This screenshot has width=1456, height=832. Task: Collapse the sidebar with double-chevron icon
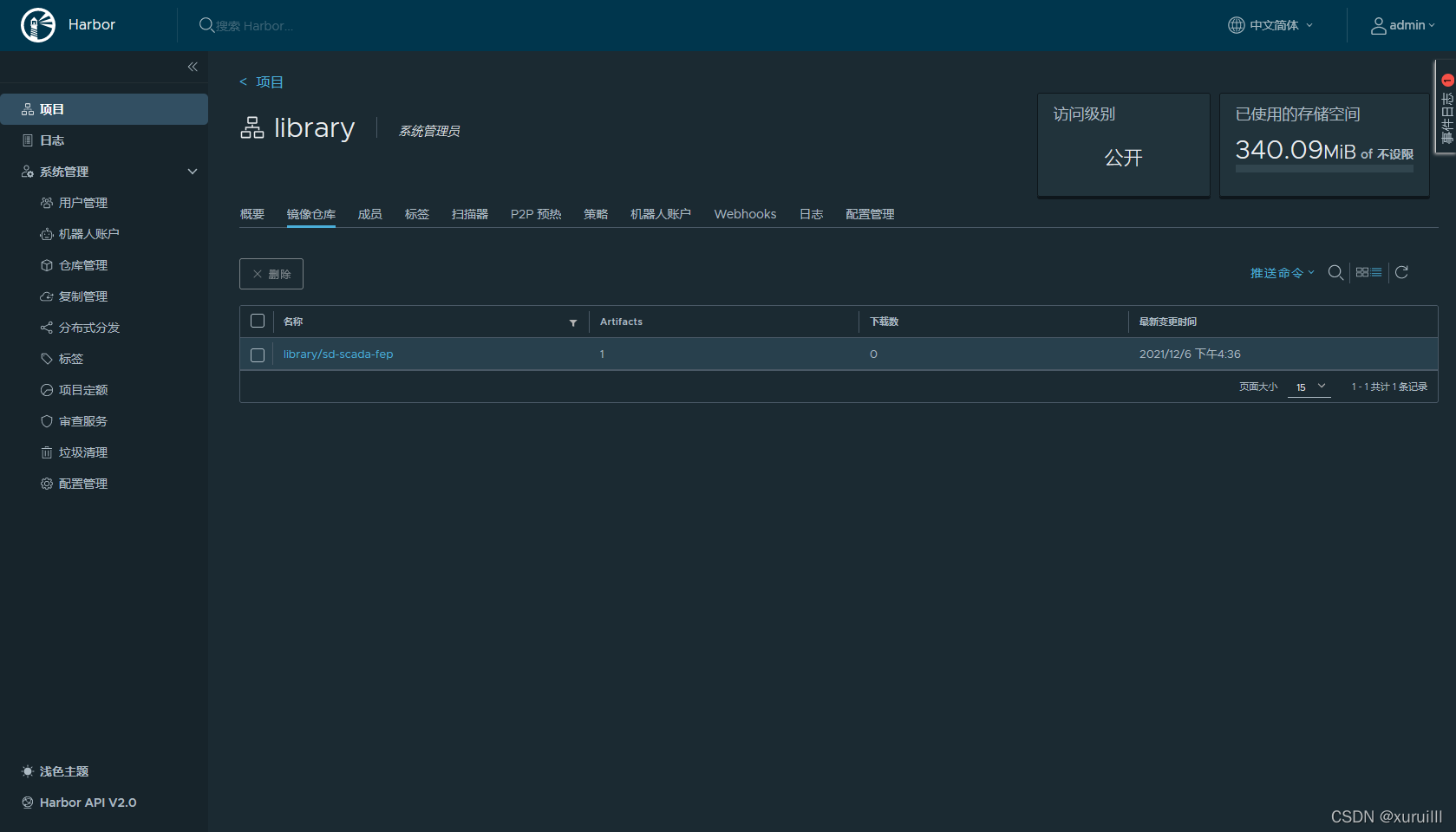tap(193, 67)
